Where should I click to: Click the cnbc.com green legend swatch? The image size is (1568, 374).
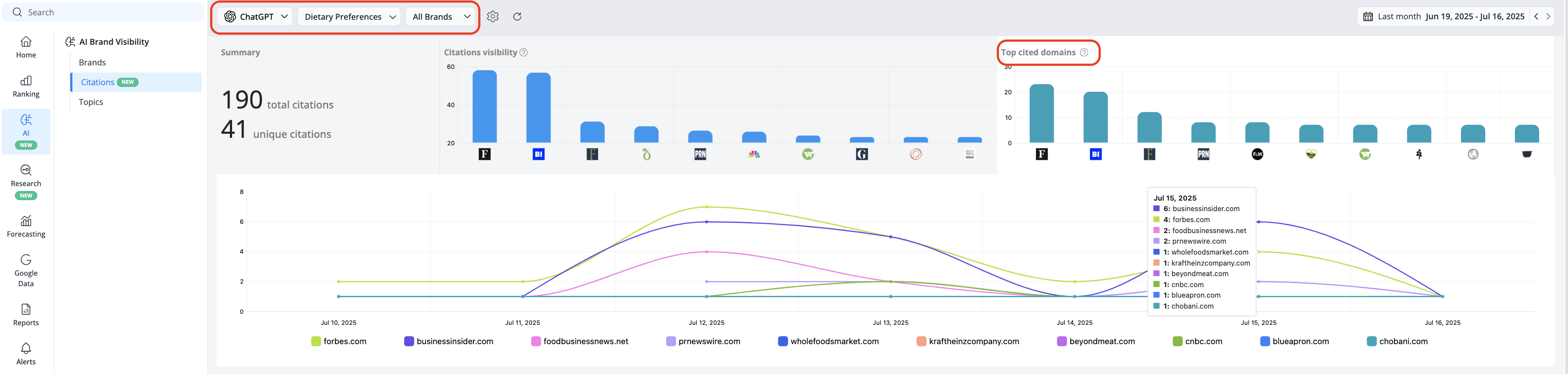tap(1177, 341)
